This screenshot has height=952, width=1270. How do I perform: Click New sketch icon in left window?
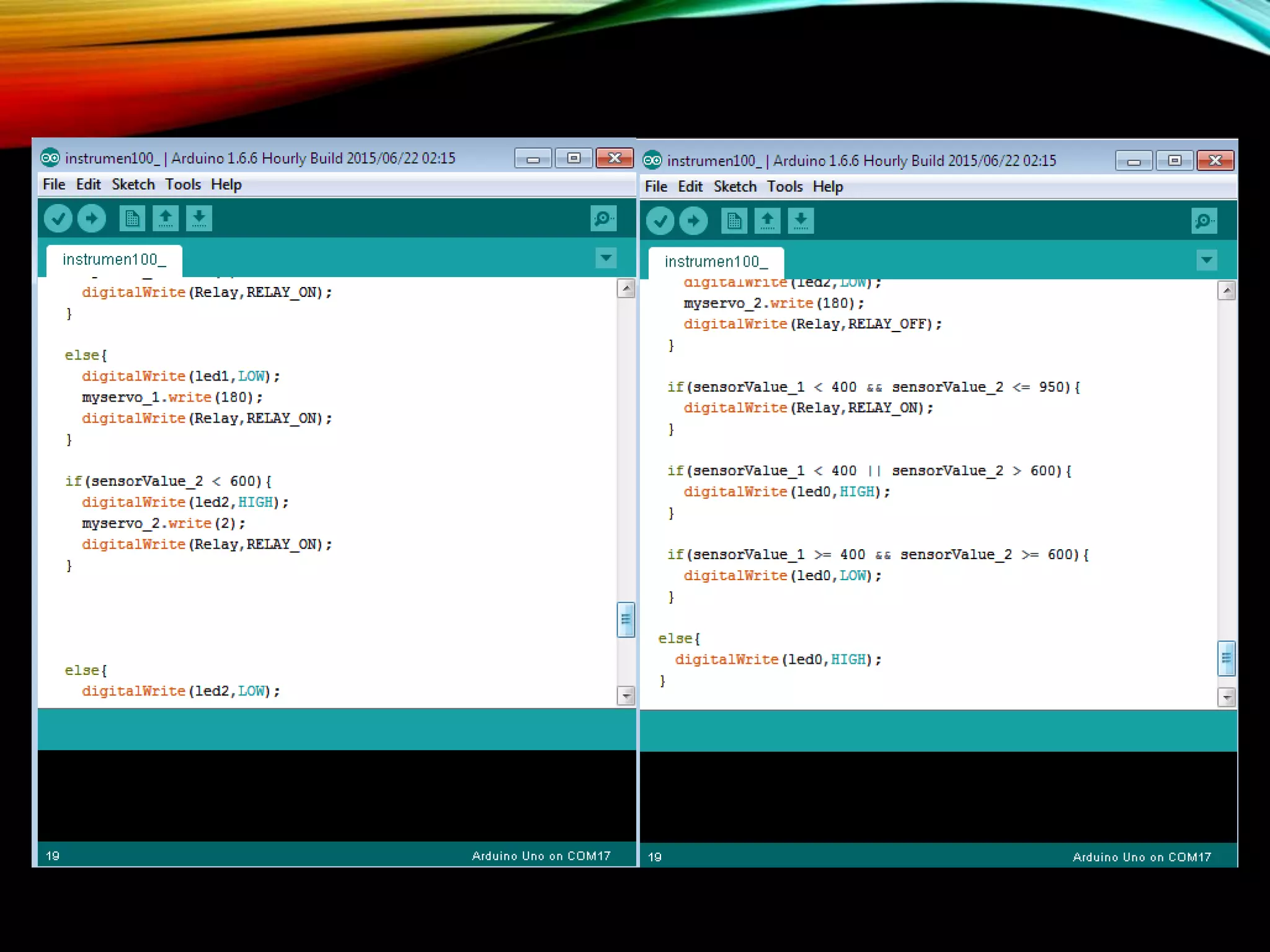click(132, 219)
